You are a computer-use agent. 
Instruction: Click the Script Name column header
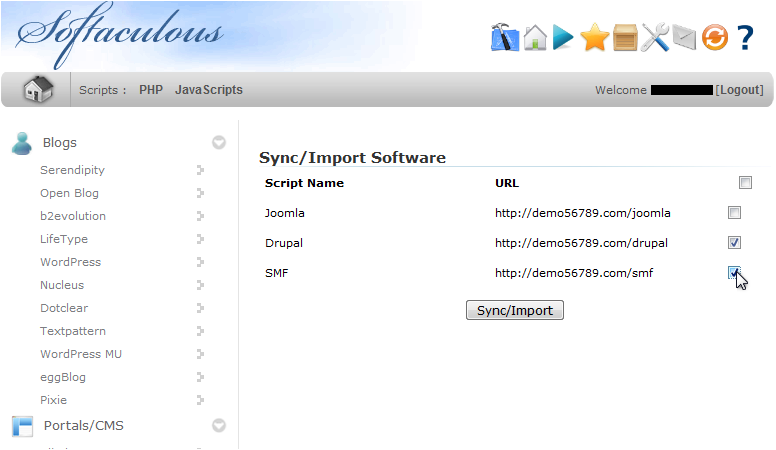click(304, 183)
